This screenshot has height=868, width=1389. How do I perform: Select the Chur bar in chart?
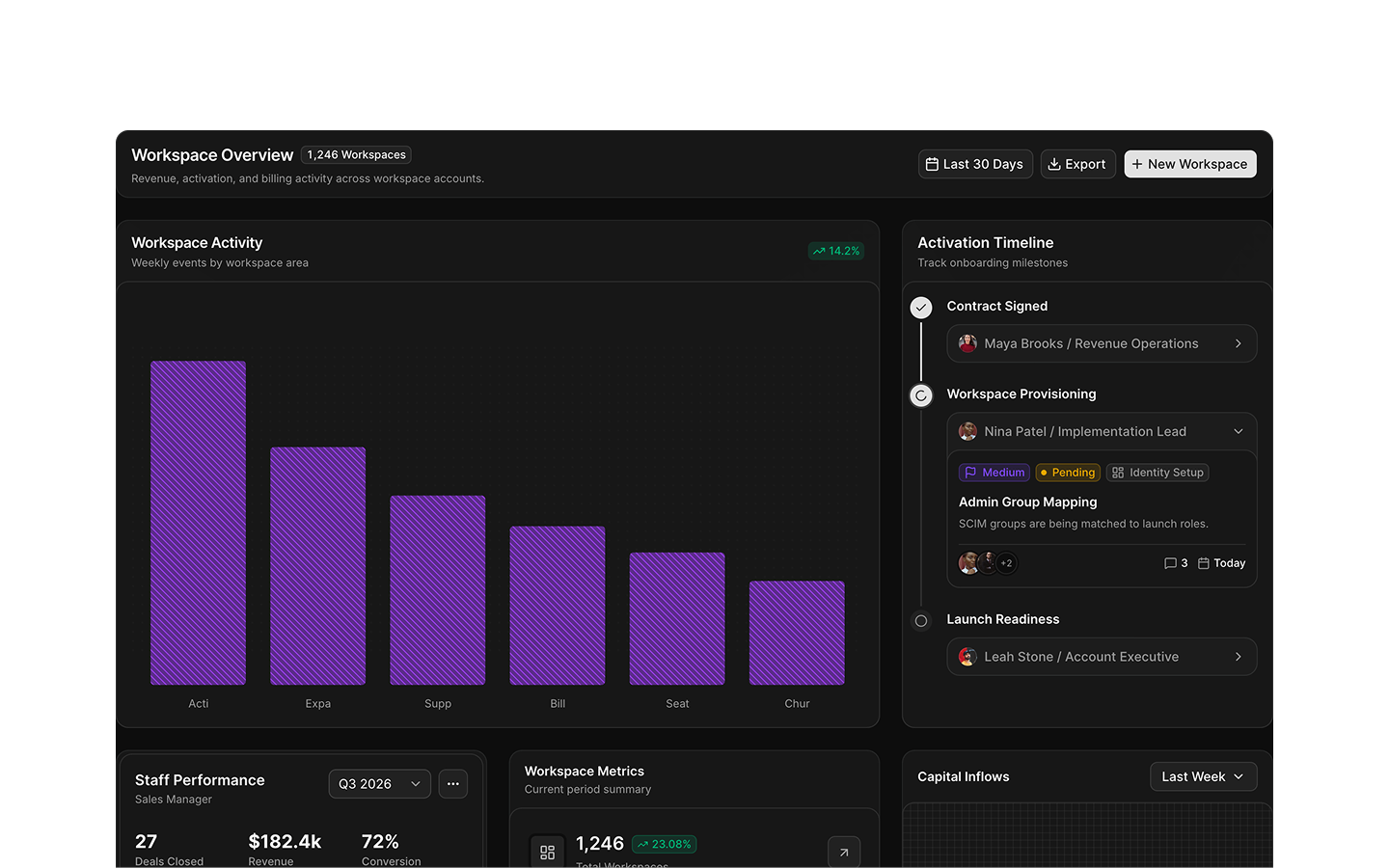coord(797,633)
